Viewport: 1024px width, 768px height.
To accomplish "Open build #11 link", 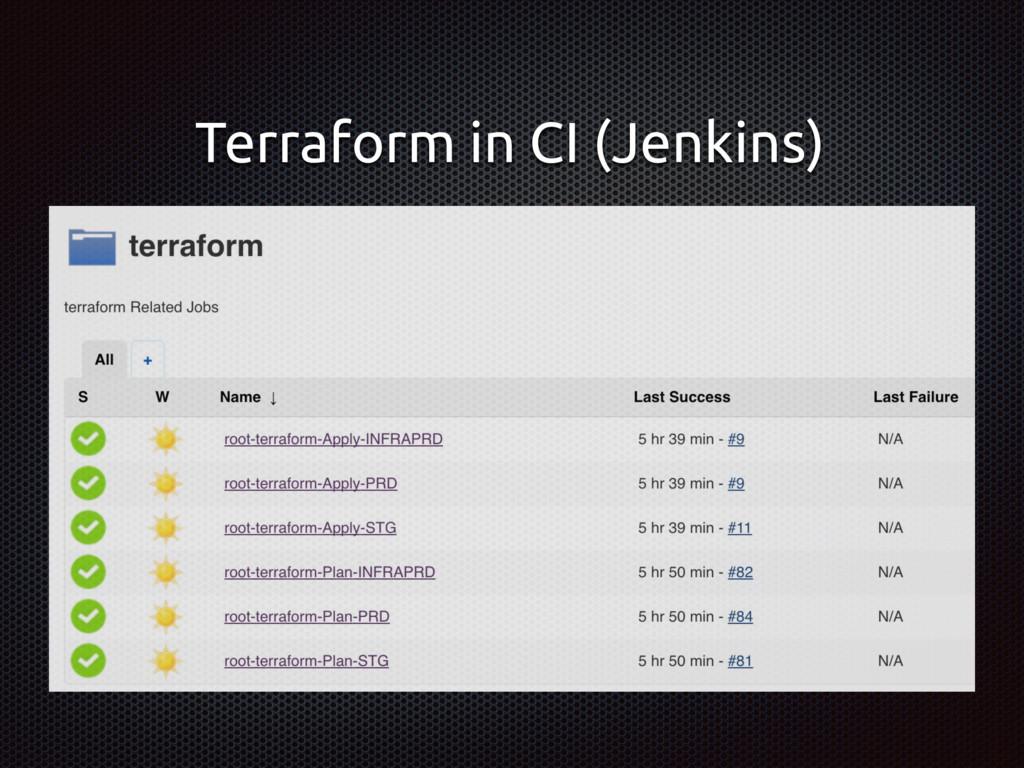I will 739,528.
